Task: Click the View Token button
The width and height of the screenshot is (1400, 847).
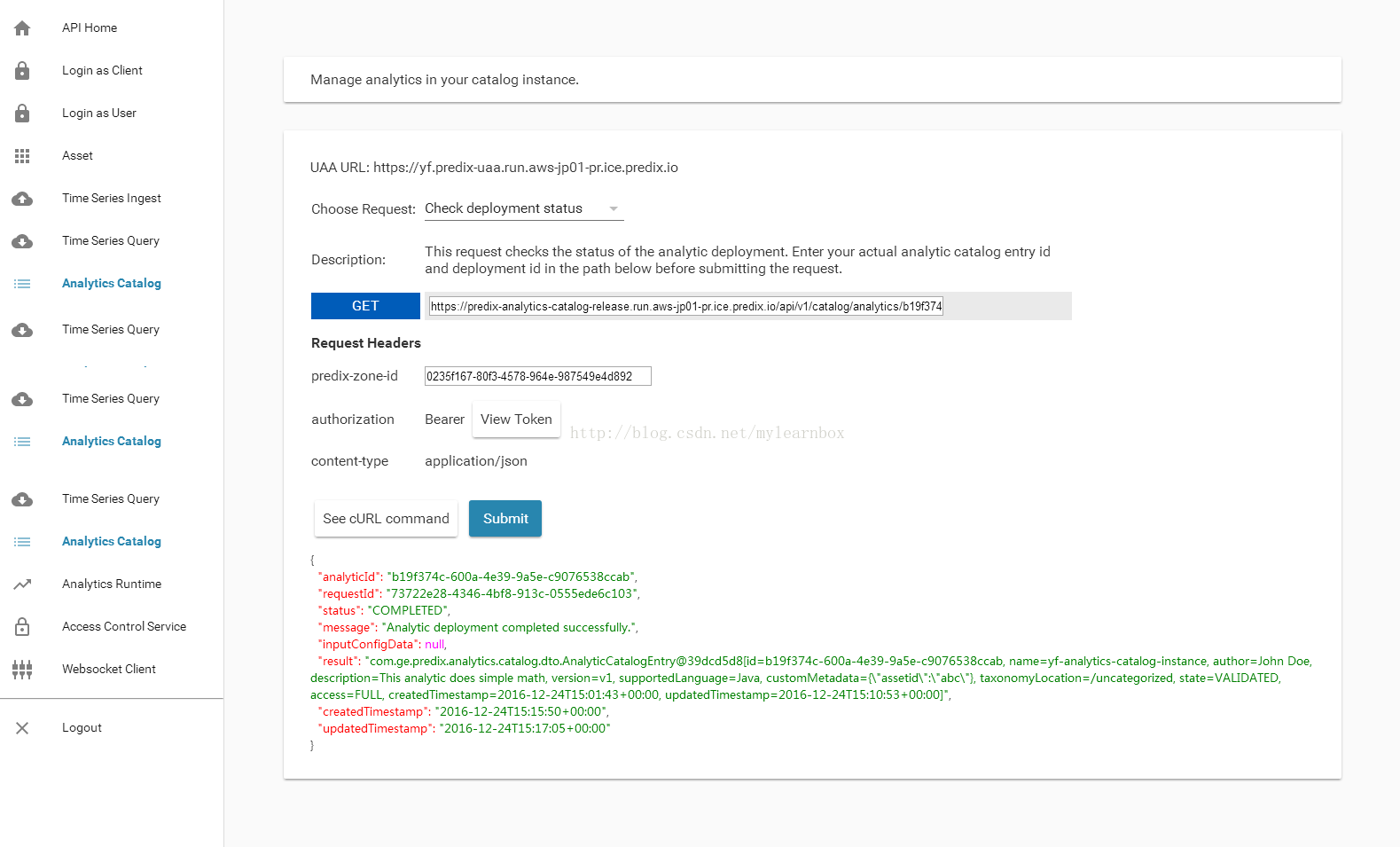Action: click(x=516, y=420)
